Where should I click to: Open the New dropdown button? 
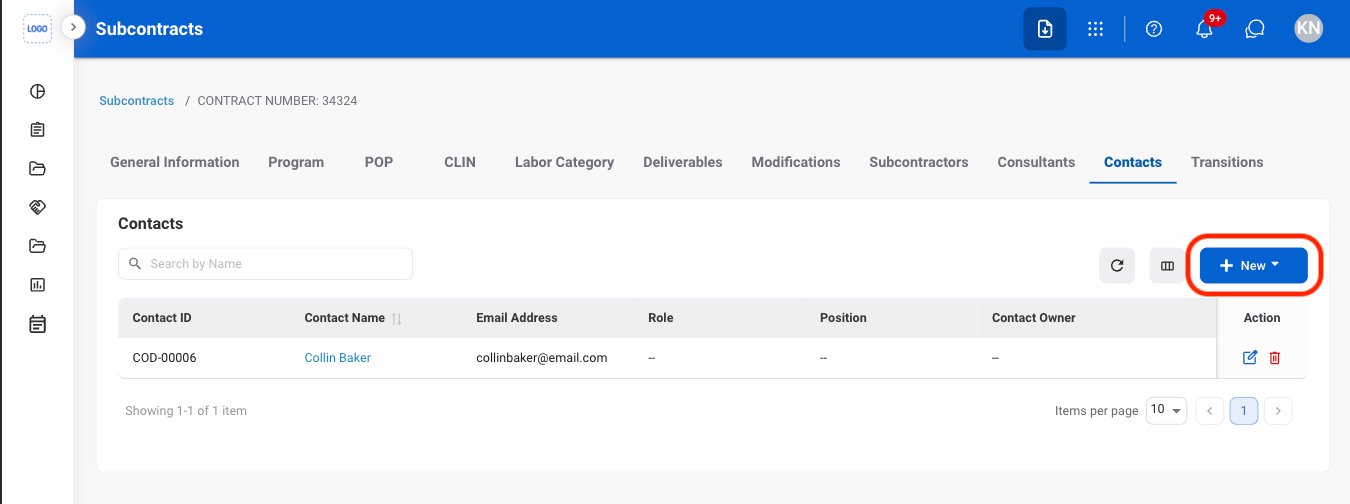point(1254,266)
